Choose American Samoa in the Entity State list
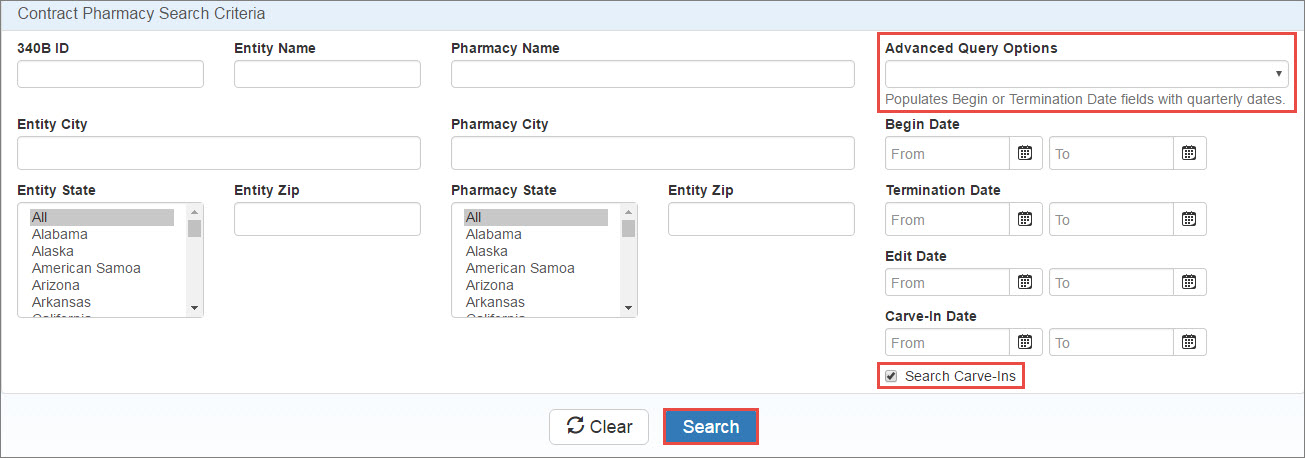1305x458 pixels. (86, 268)
